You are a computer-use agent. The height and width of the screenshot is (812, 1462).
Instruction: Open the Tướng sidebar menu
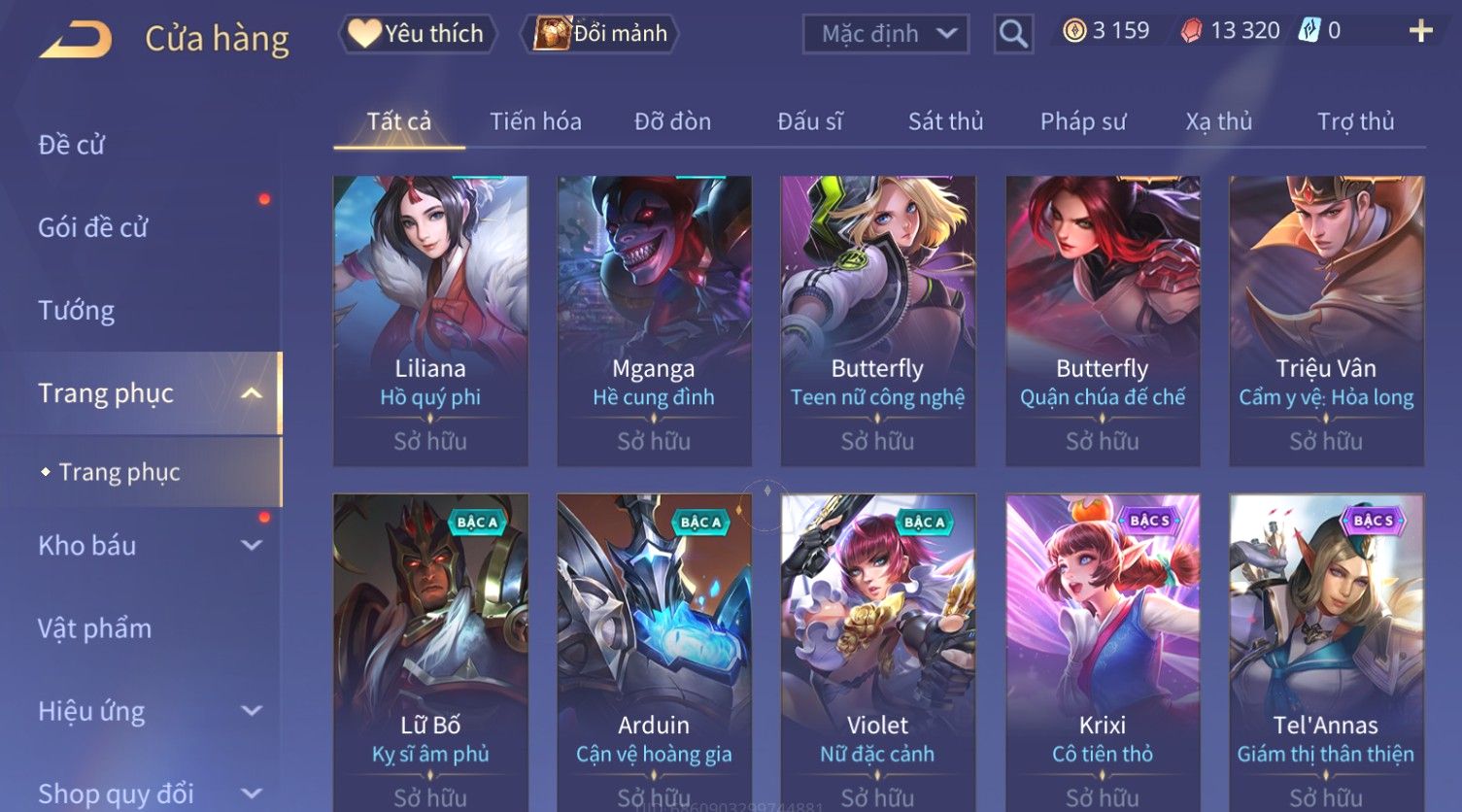click(76, 311)
